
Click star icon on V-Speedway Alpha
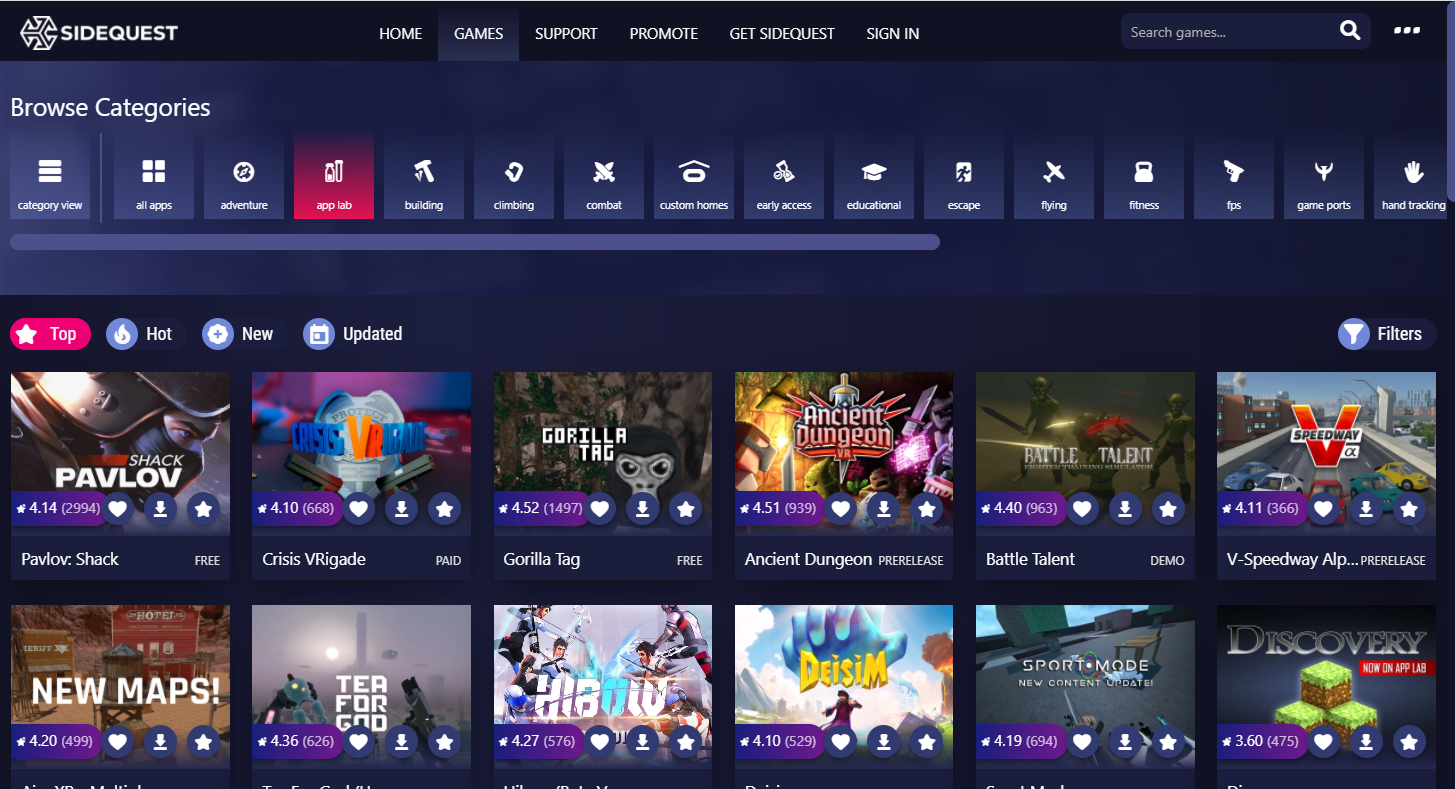tap(1409, 509)
